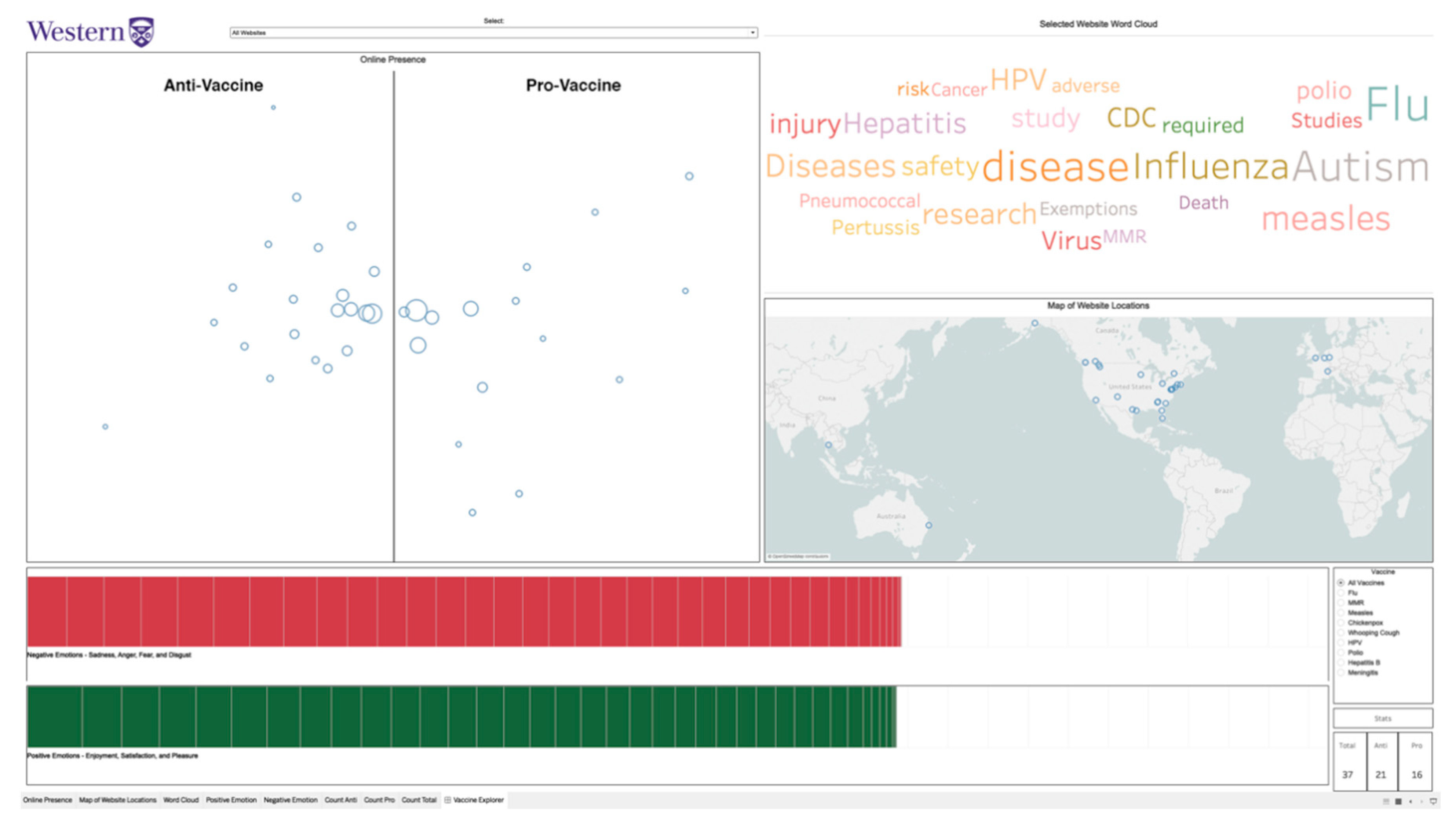Screen dimensions: 1456x837
Task: Click the Vaccine Explorer dashboard grid icon
Action: click(447, 800)
